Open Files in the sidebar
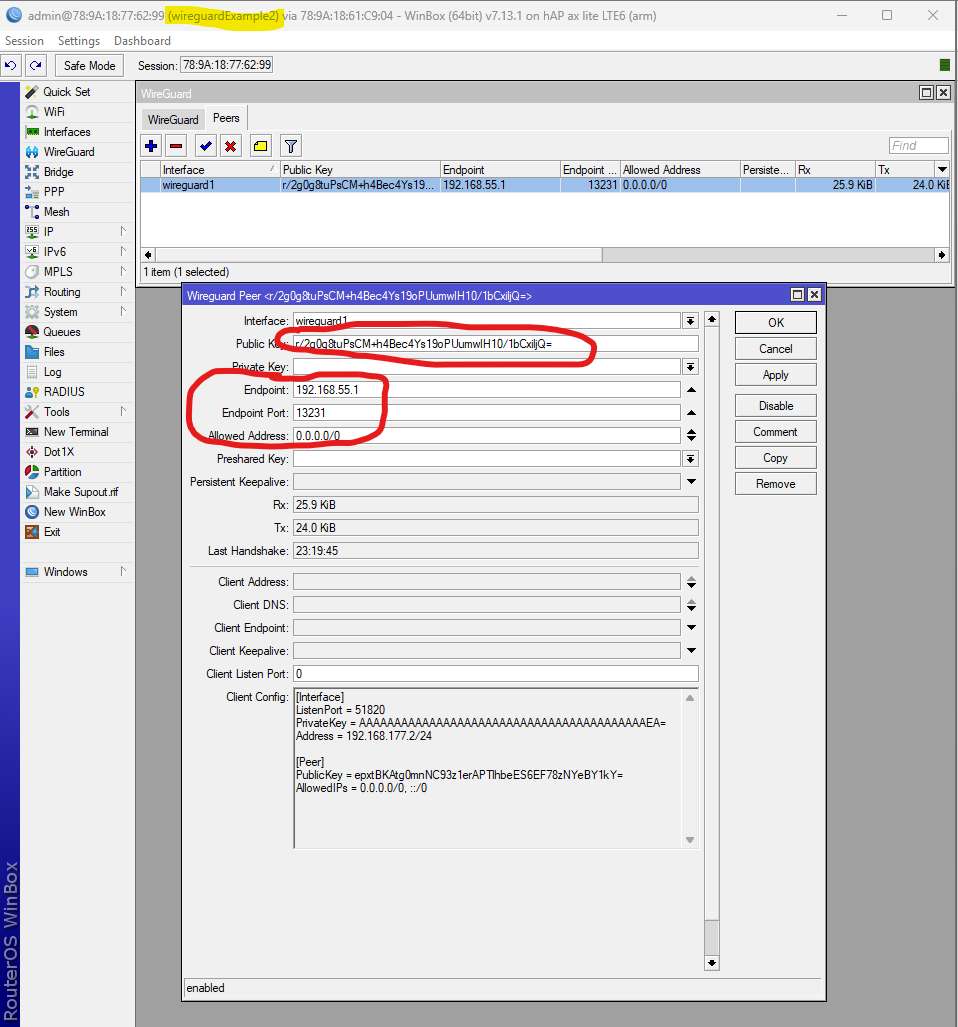The image size is (958, 1027). pos(54,352)
